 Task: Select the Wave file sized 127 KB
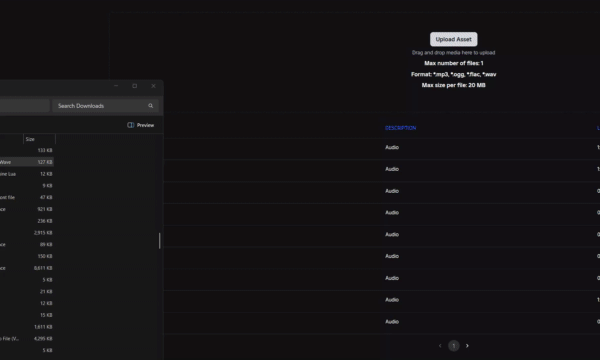[x=27, y=162]
